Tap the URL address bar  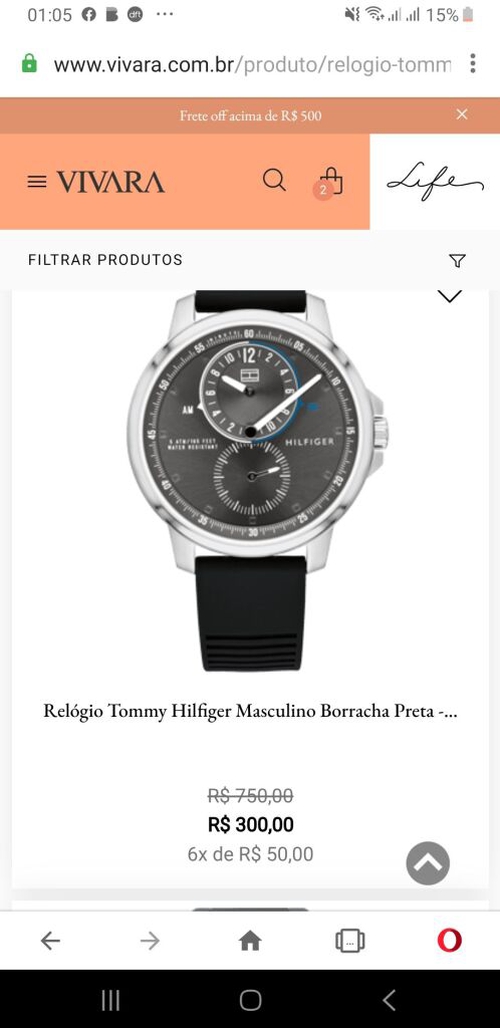click(252, 64)
